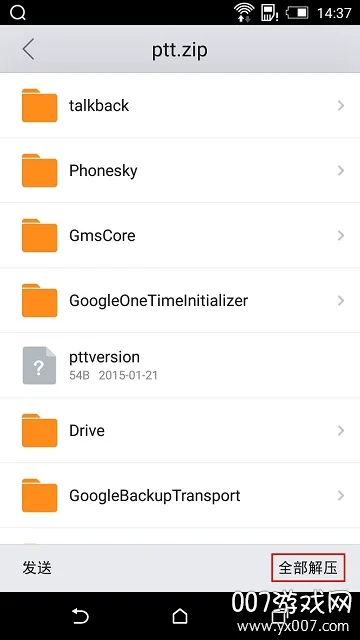Viewport: 360px width, 640px height.
Task: Open the Drive folder icon
Action: 40,430
